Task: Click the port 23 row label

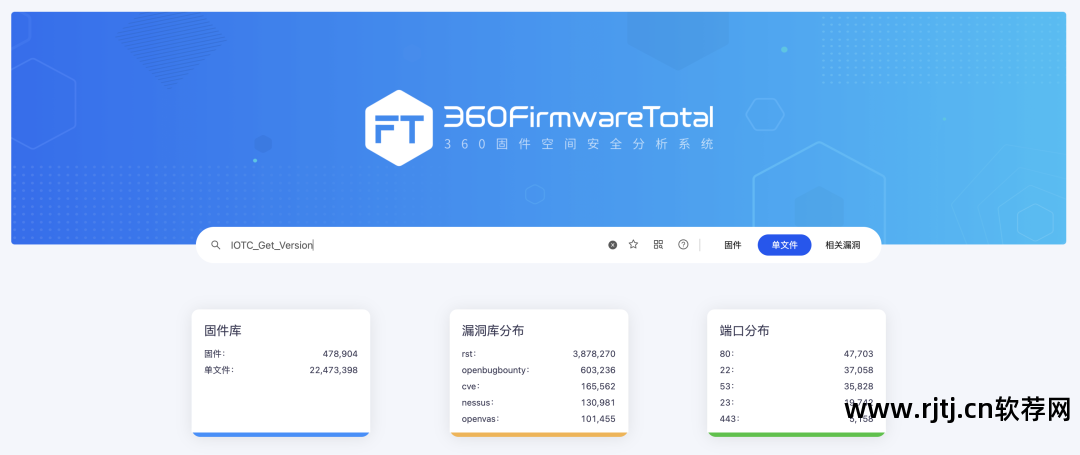Action: 727,403
